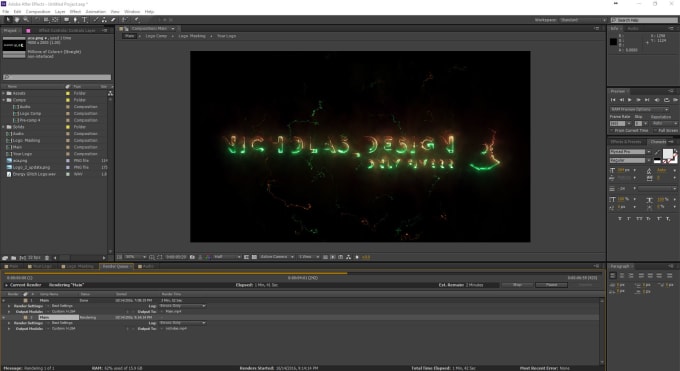The width and height of the screenshot is (680, 371).
Task: Open Workspace Standard dropdown
Action: 582,20
